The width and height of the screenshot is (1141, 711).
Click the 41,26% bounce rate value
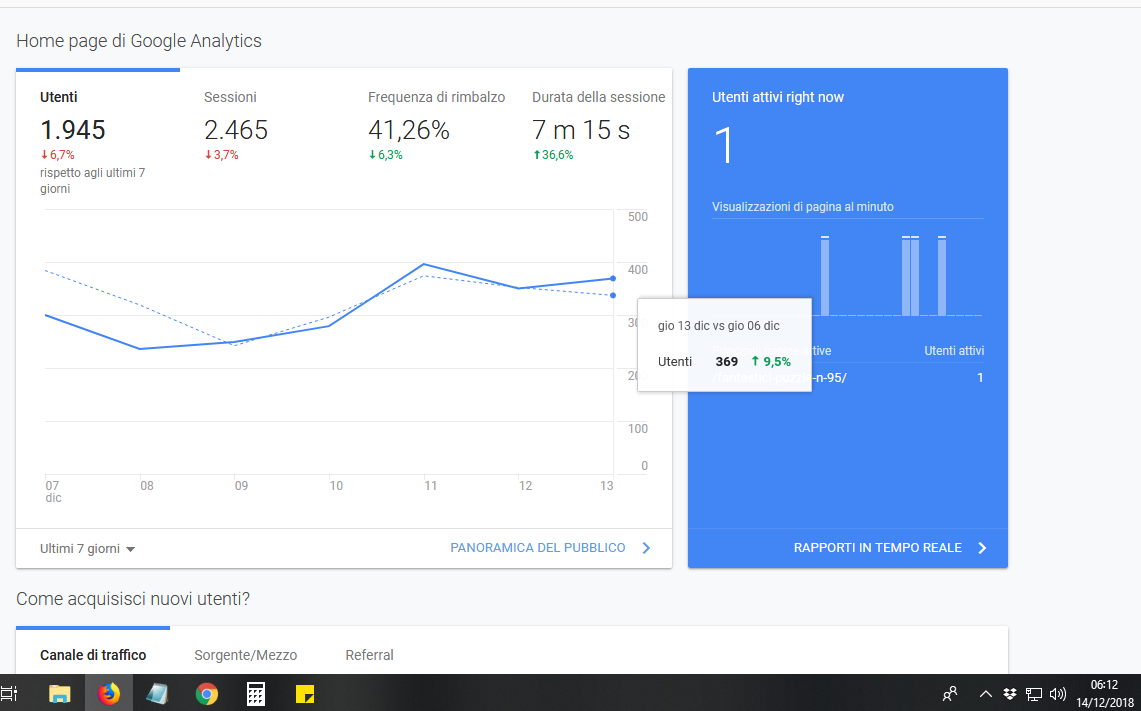tap(408, 130)
